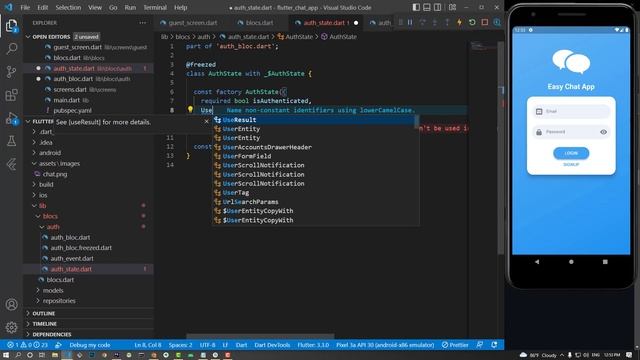Open pubspec.yaml from open editors
640x360 pixels.
click(72, 111)
